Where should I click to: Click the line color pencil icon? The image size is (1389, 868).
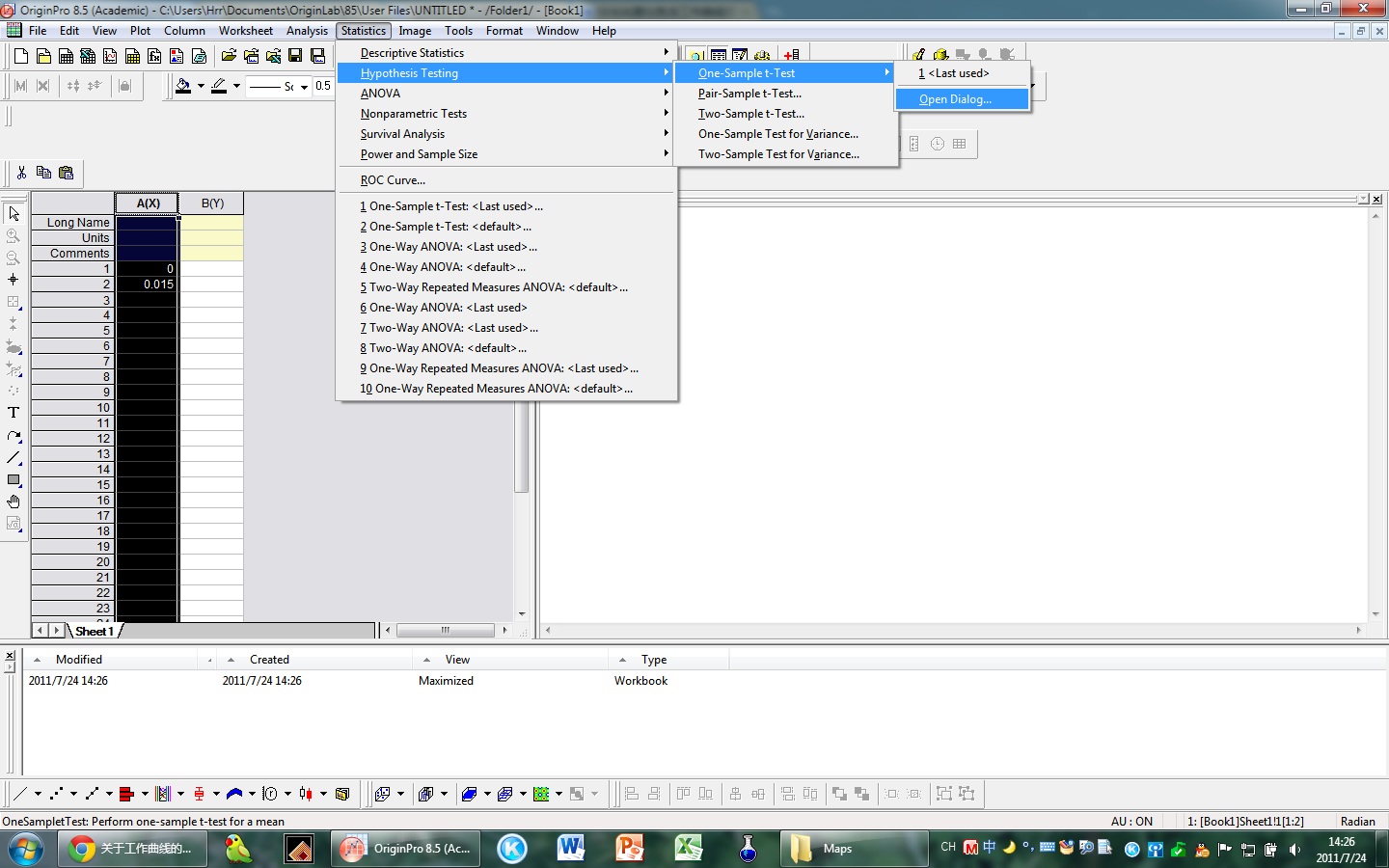click(x=219, y=86)
